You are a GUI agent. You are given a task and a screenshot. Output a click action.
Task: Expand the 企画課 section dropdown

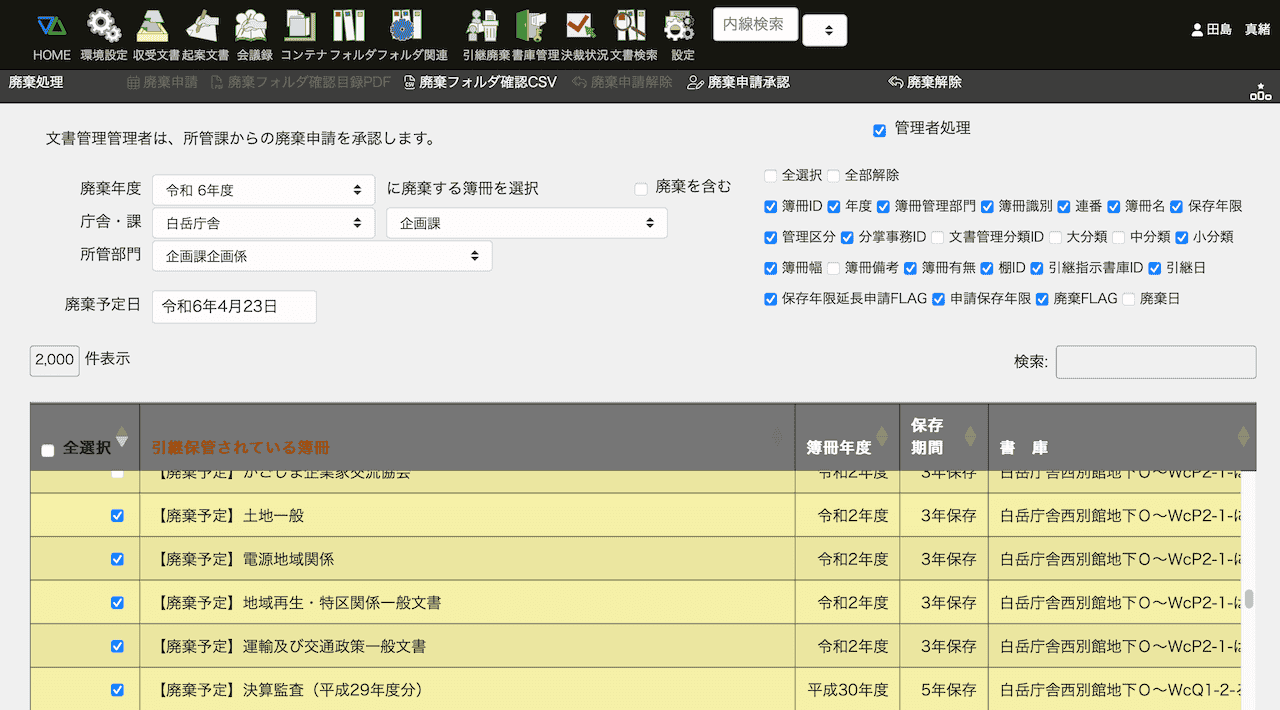[x=526, y=224]
